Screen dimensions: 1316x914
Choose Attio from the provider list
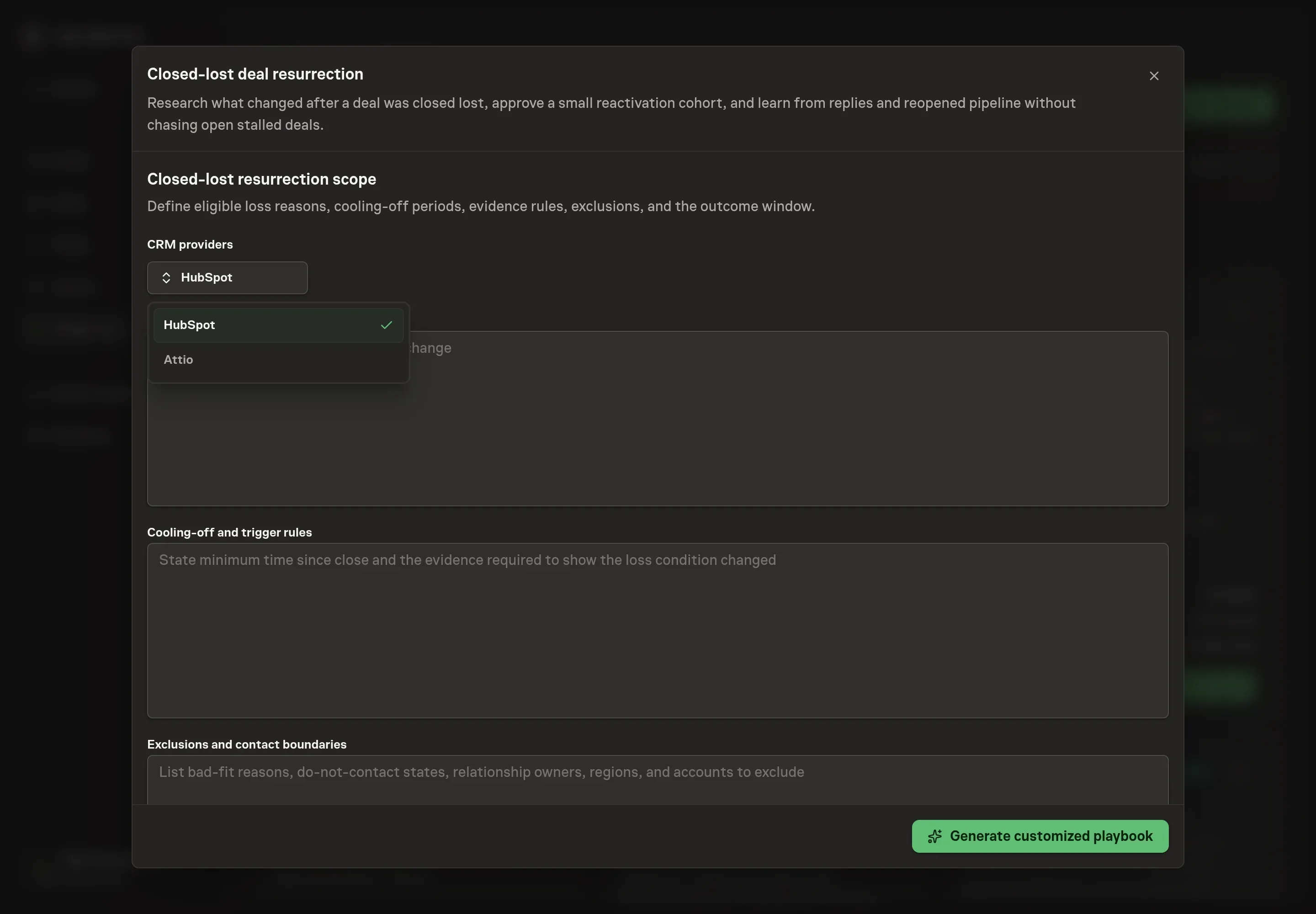(278, 360)
